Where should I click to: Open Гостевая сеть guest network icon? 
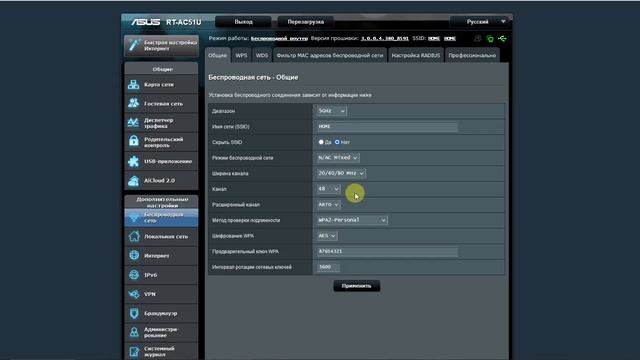(133, 103)
